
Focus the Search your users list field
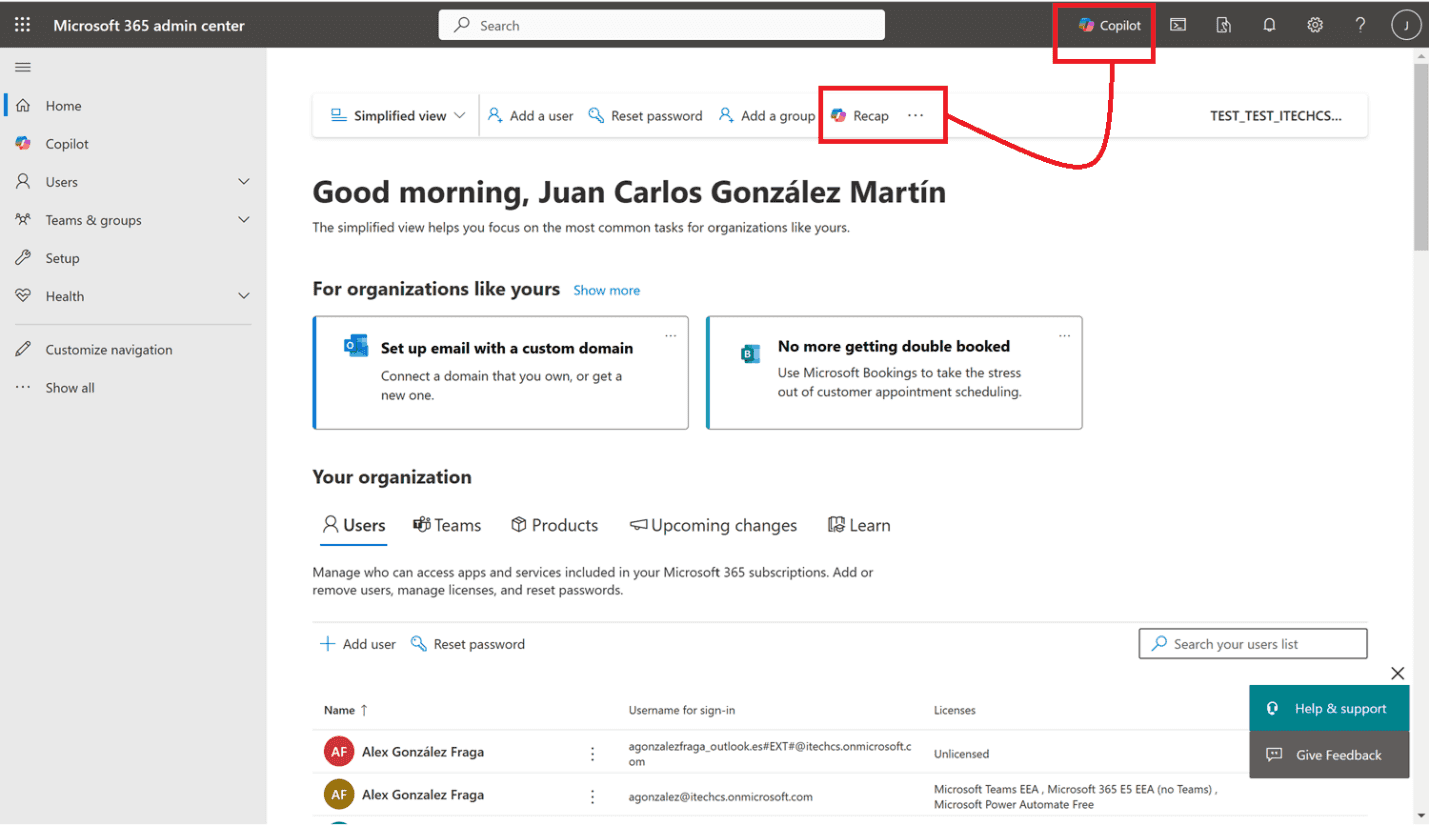click(x=1253, y=644)
